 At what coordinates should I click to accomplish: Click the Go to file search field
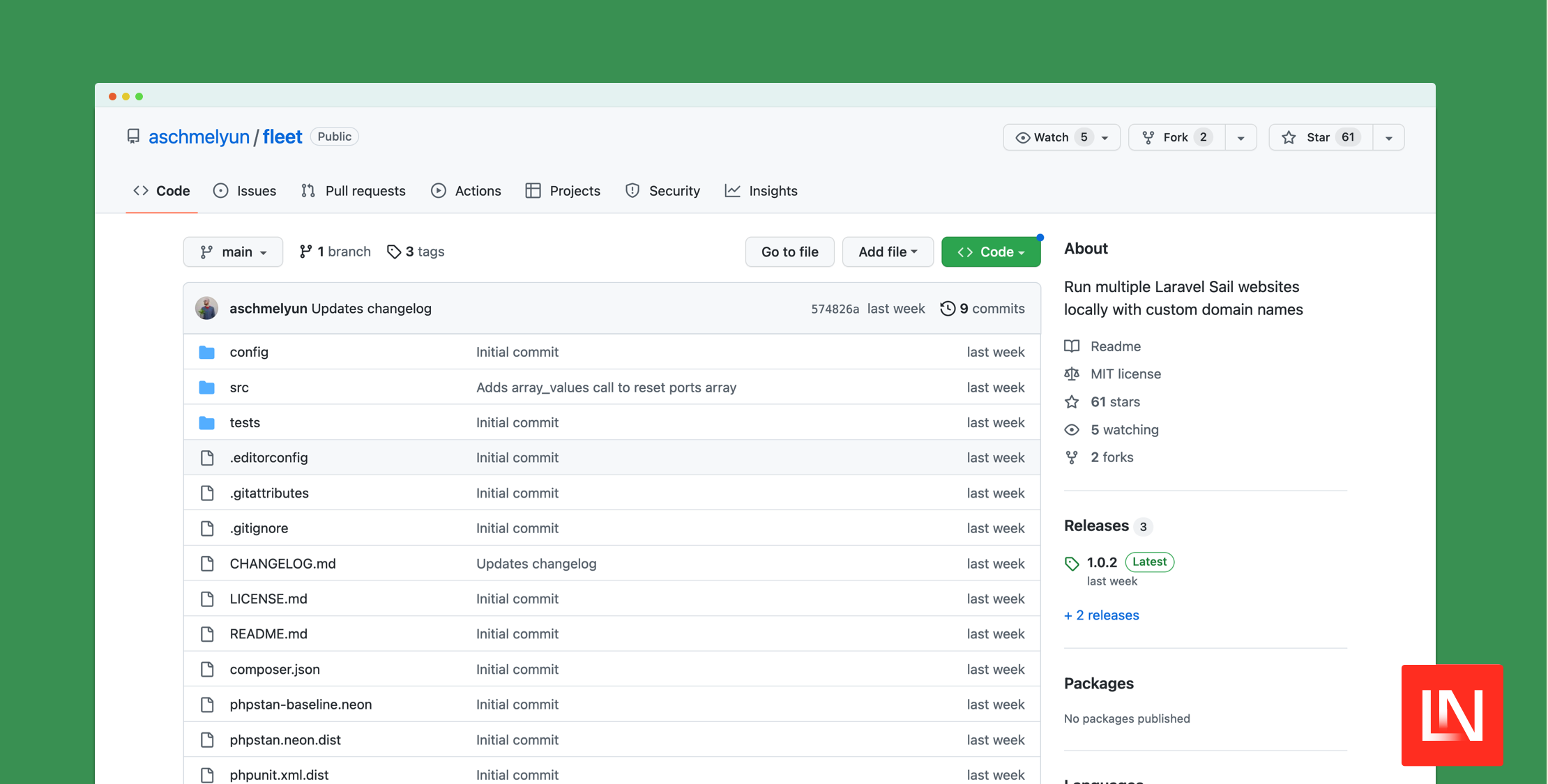click(789, 252)
